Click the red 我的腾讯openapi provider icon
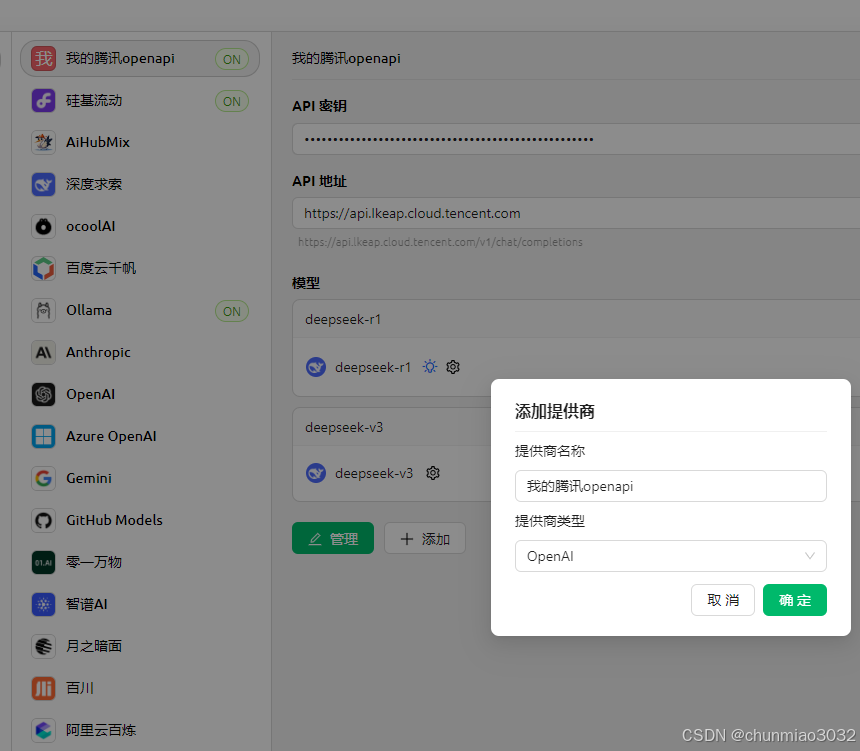The height and width of the screenshot is (751, 860). (x=43, y=58)
